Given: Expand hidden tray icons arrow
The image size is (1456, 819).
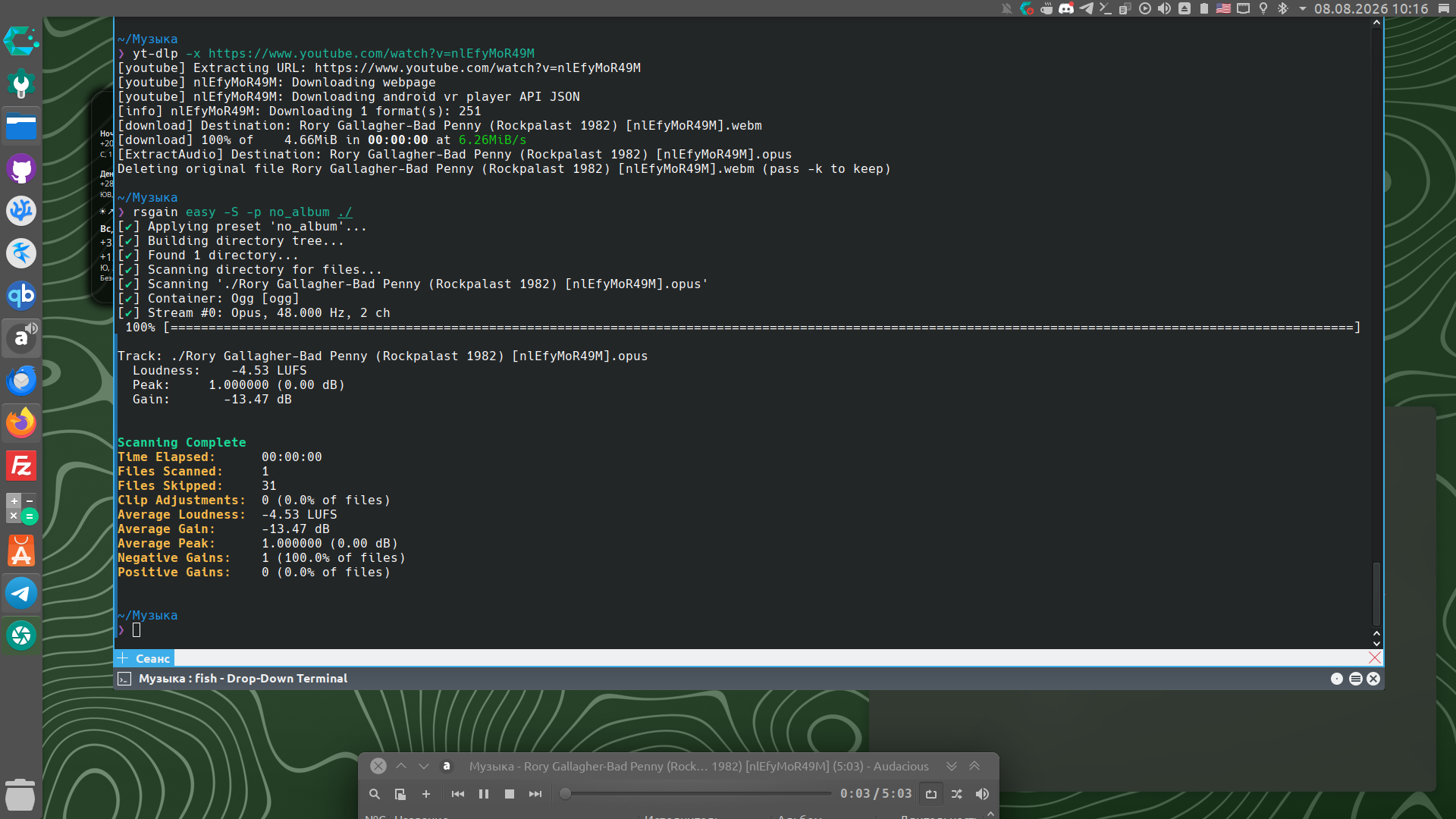Looking at the screenshot, I should point(1303,8).
